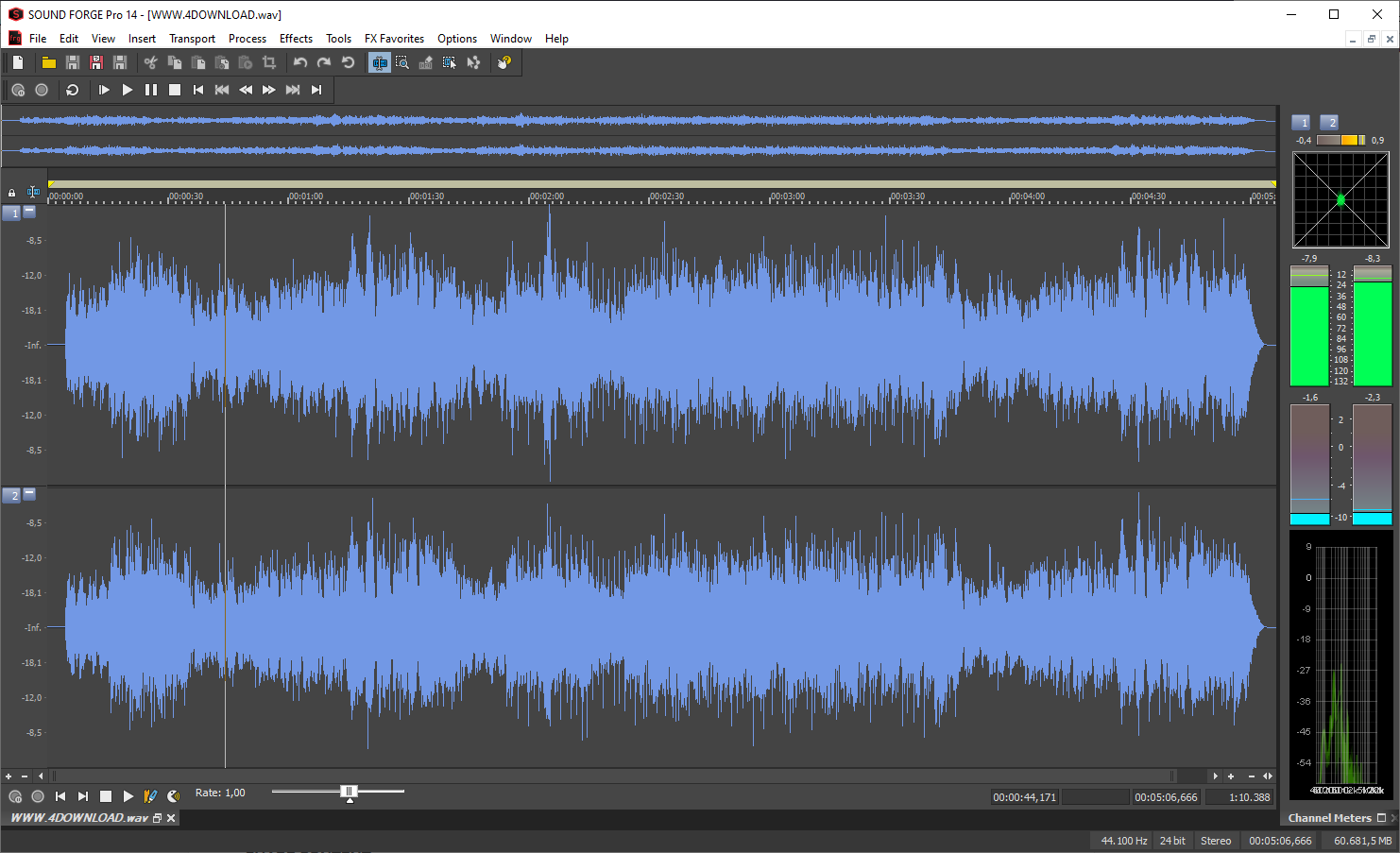This screenshot has width=1400, height=853.
Task: Minimize channel 1 with its collapse button
Action: pyautogui.click(x=29, y=212)
